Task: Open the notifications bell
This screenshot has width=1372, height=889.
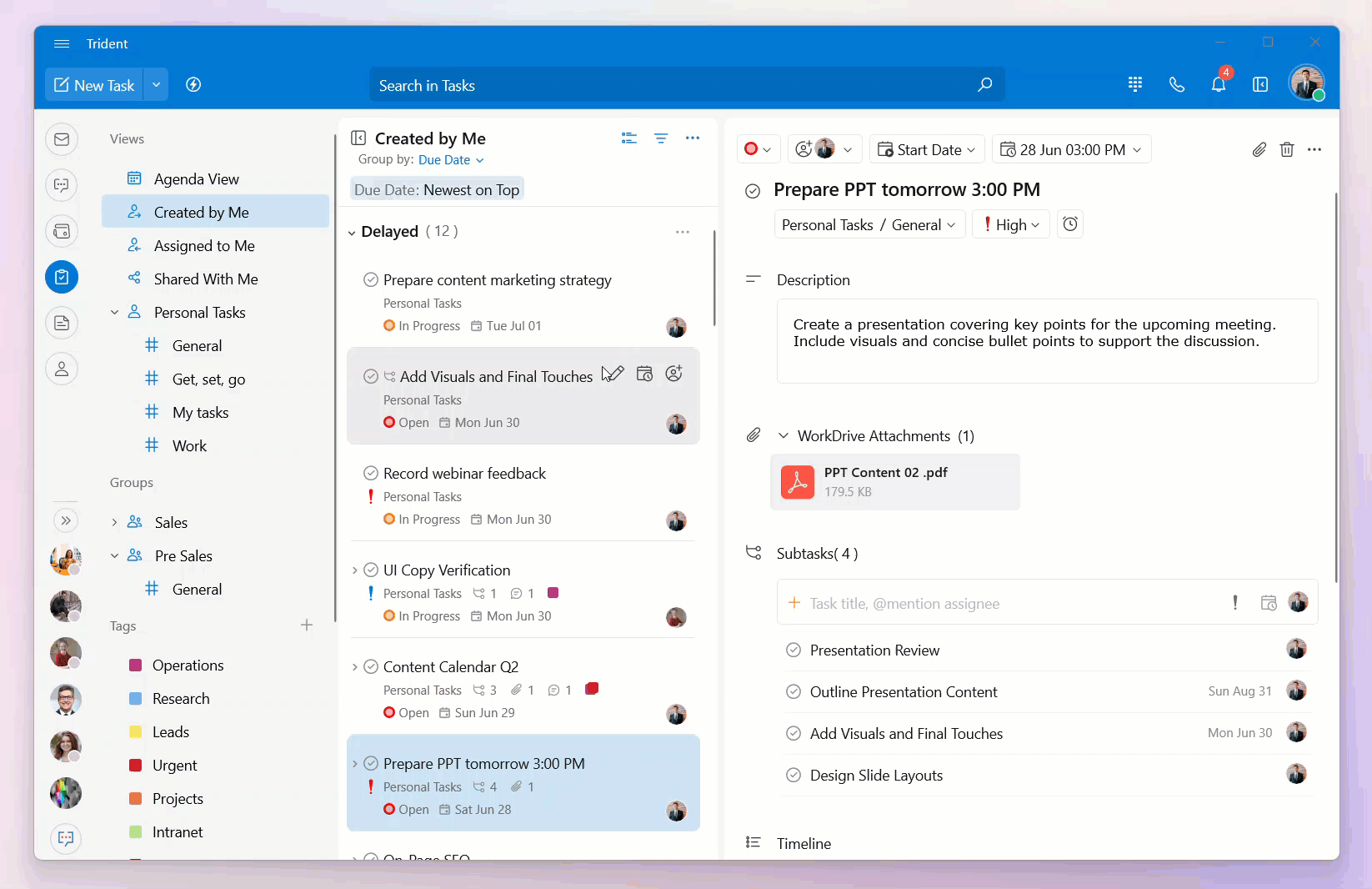Action: [1219, 84]
